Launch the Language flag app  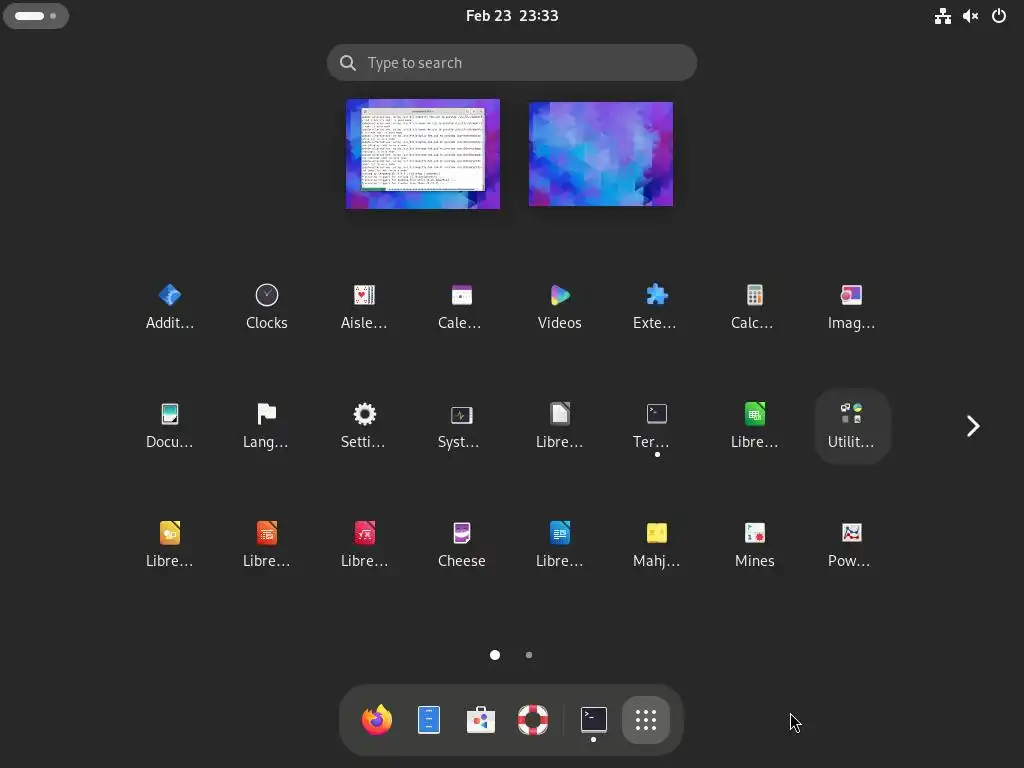(x=266, y=425)
